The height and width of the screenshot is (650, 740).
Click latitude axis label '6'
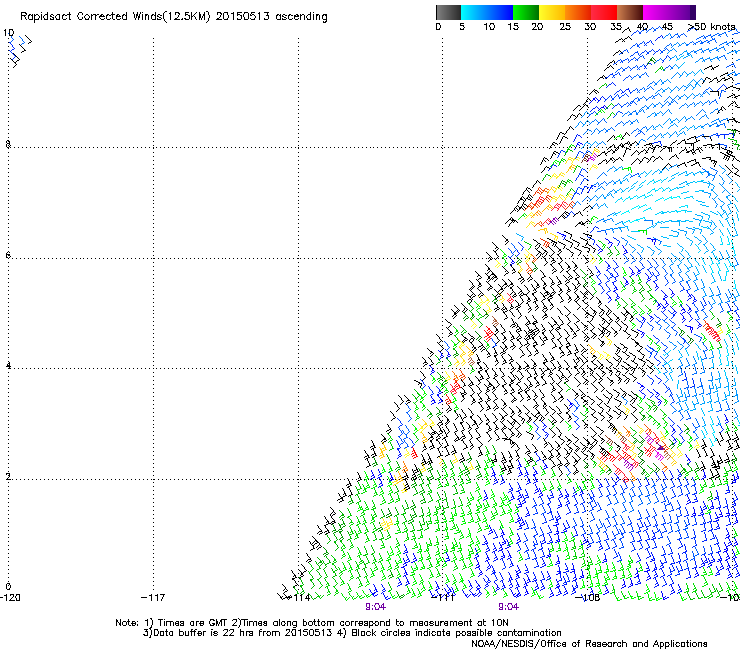point(8,255)
